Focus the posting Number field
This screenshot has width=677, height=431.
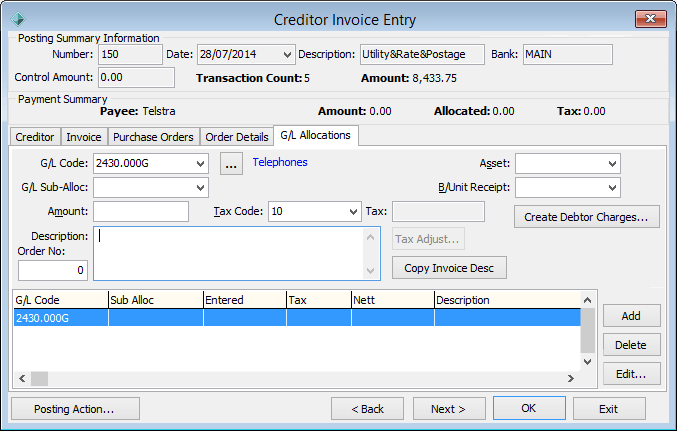coord(130,54)
